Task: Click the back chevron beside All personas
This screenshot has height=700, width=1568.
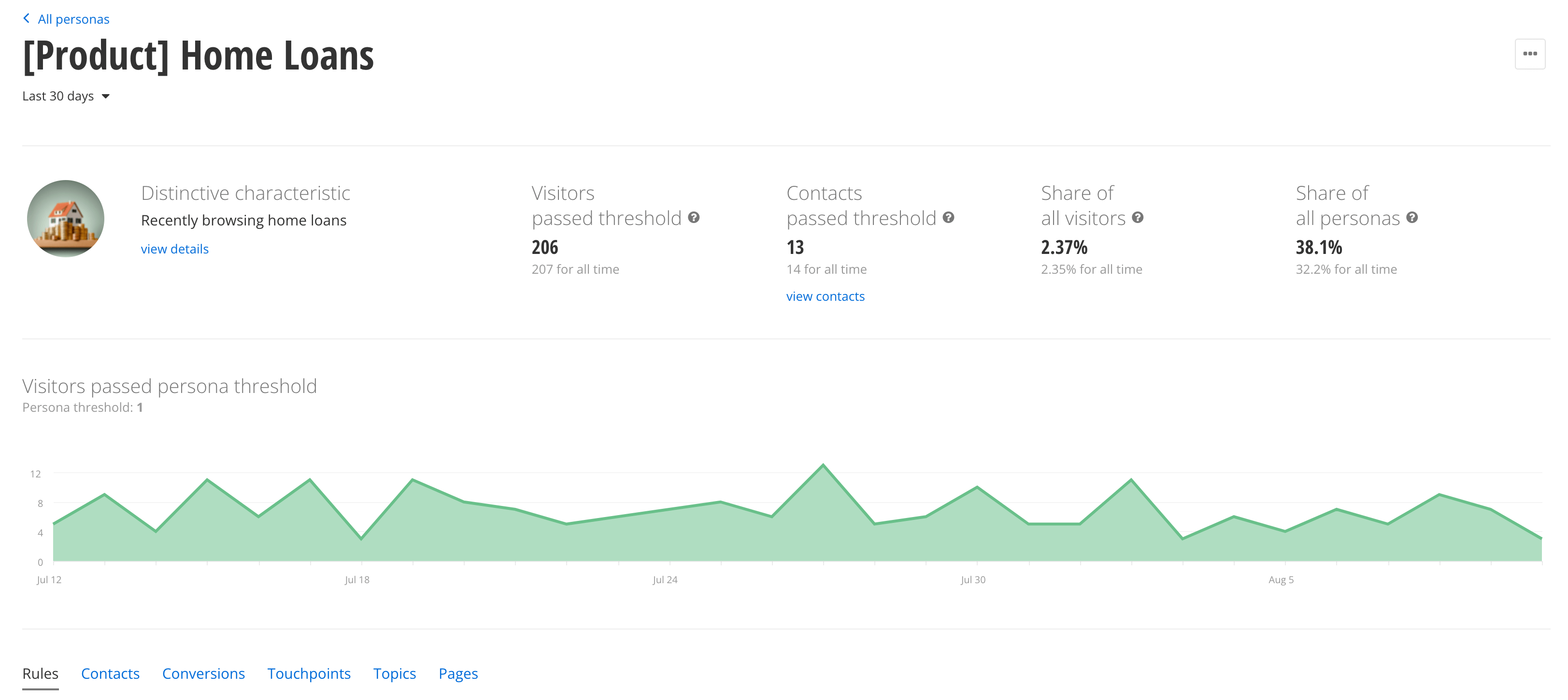Action: (x=26, y=18)
